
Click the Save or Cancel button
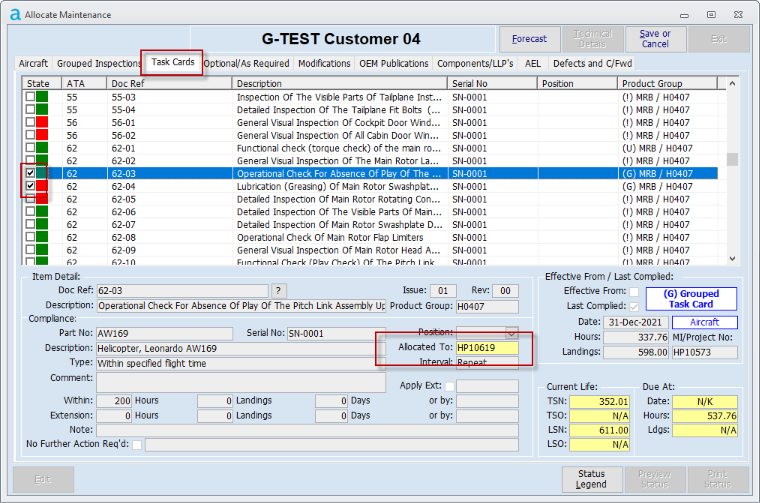pyautogui.click(x=655, y=39)
